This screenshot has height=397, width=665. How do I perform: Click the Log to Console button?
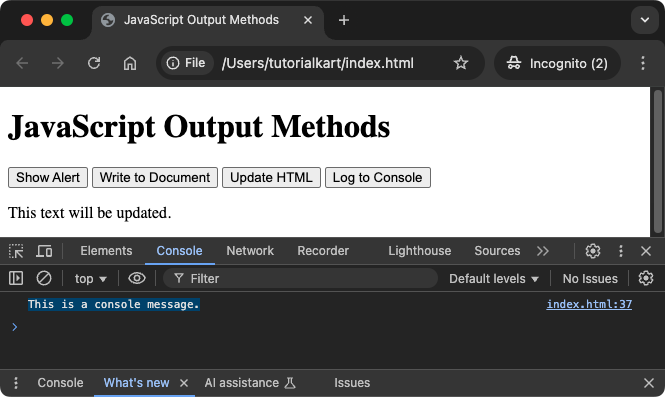[377, 177]
